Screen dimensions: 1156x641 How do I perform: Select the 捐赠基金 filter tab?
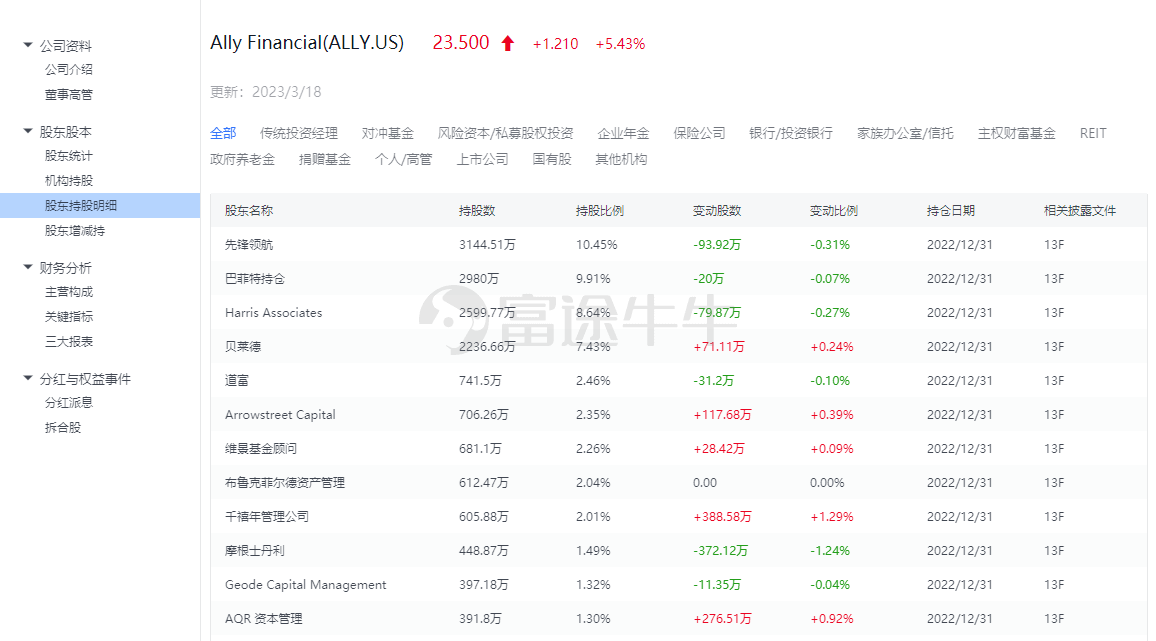324,159
